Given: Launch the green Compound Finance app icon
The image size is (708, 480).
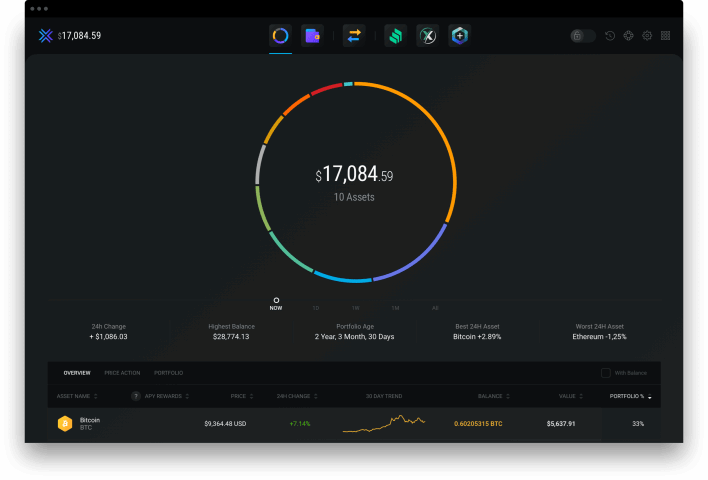Looking at the screenshot, I should 396,36.
